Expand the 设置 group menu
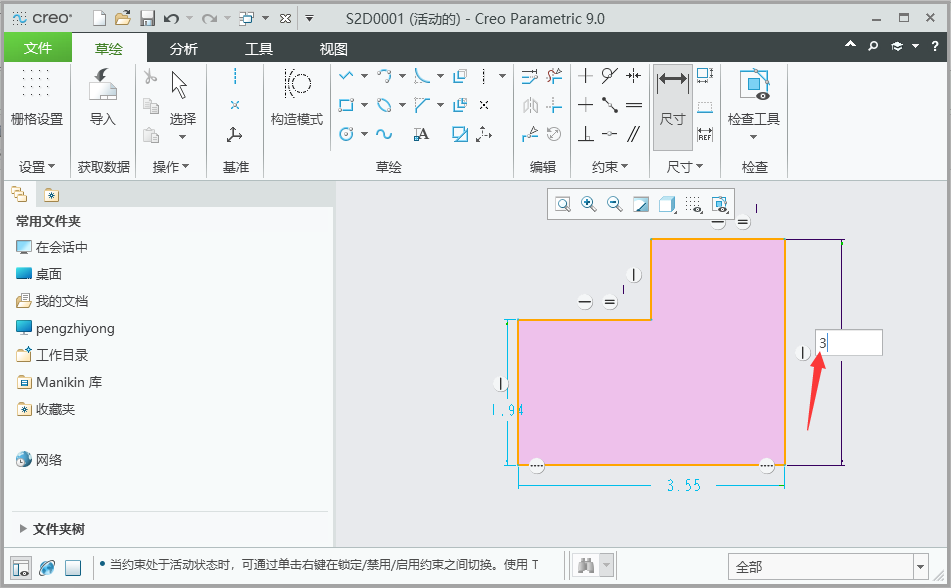The height and width of the screenshot is (588, 951). (x=36, y=167)
